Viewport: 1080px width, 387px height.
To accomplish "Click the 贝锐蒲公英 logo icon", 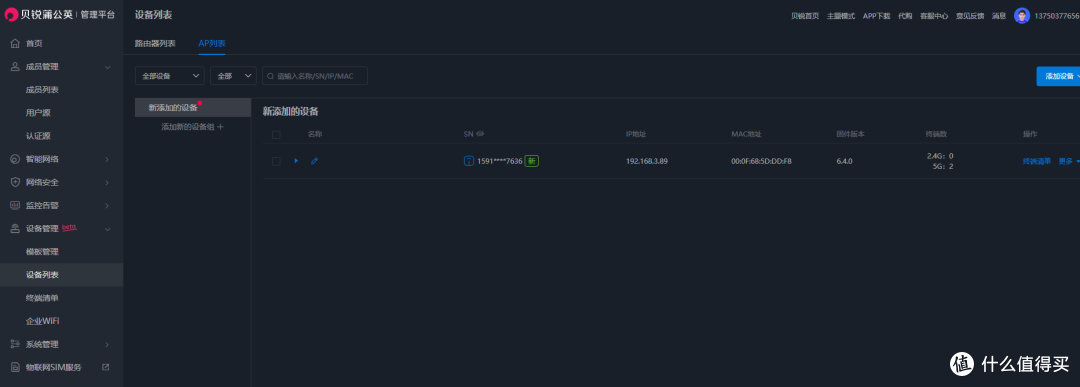I will 12,14.
